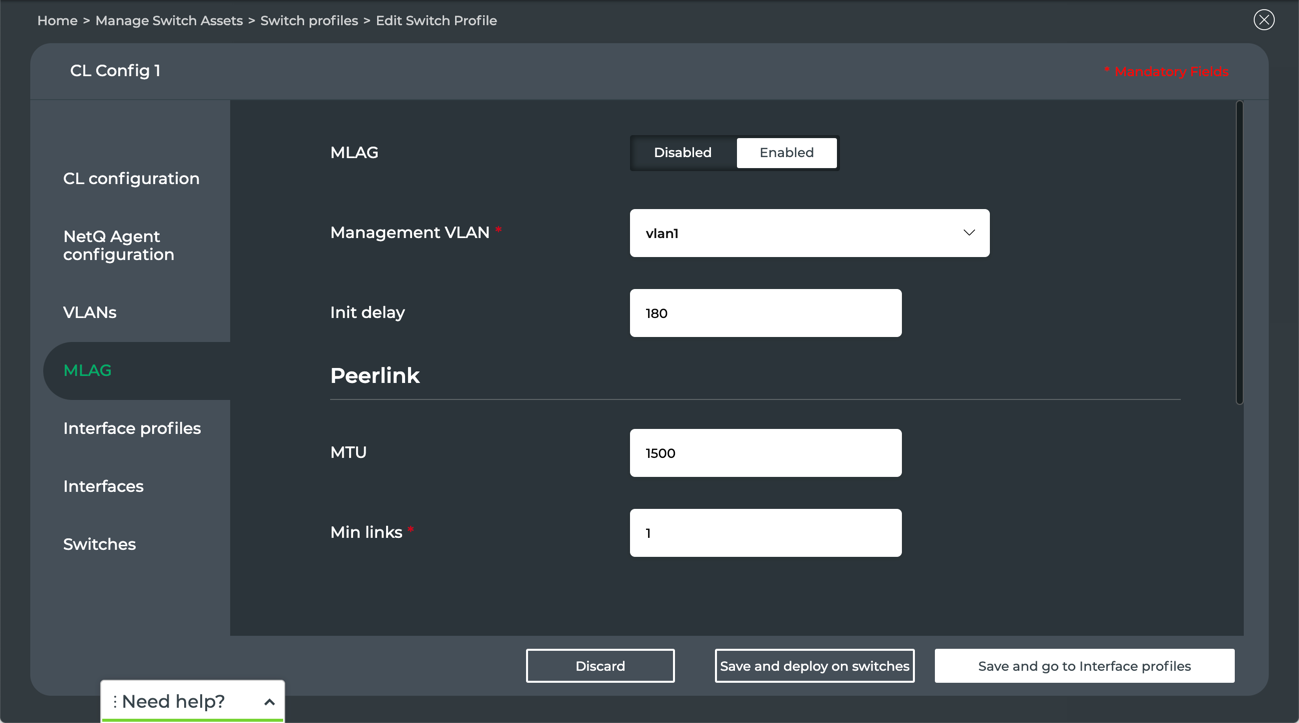The image size is (1299, 723).
Task: Click the vertical scrollbar in the form
Action: [x=1239, y=252]
